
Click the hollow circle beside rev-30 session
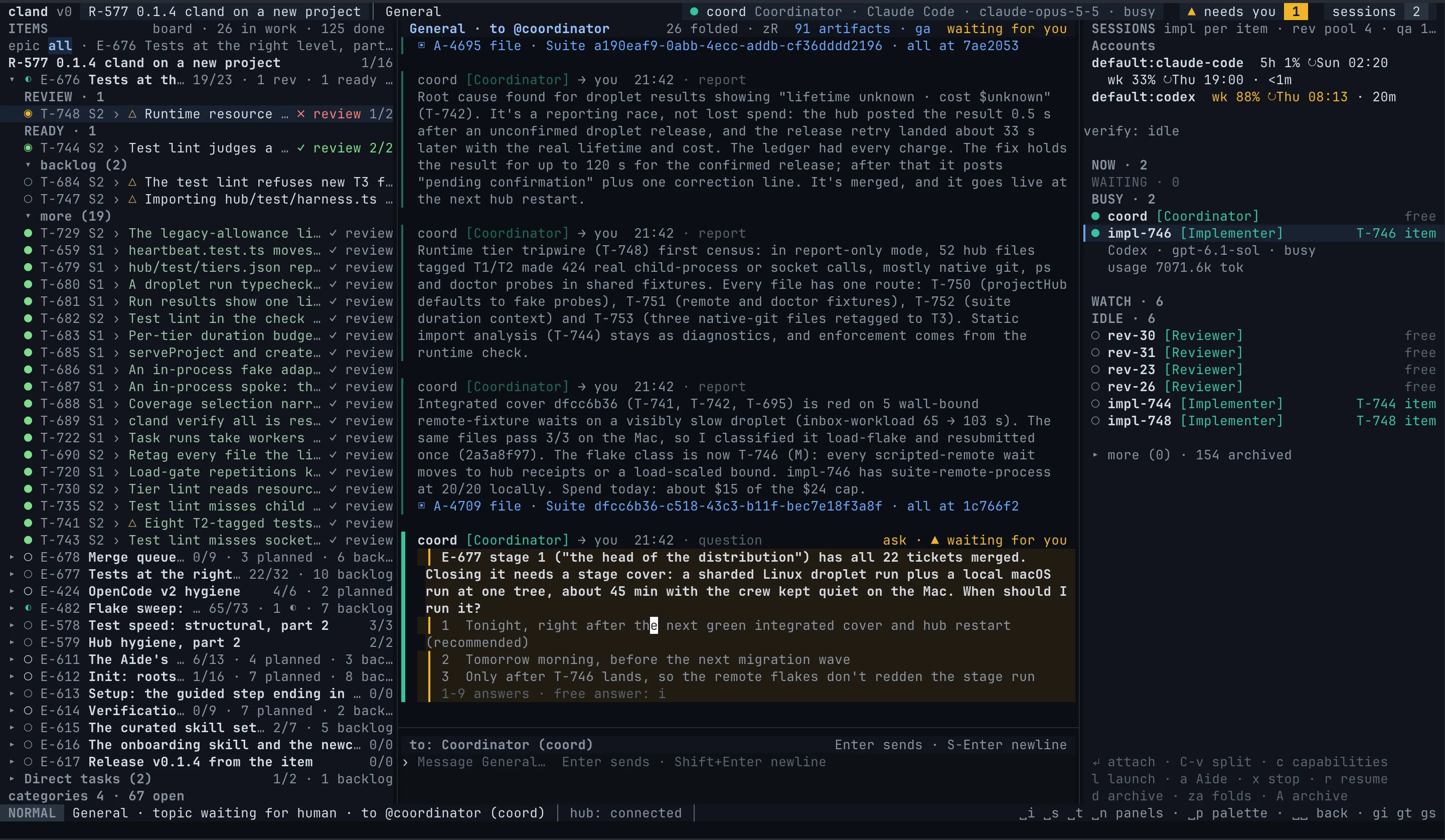coord(1095,335)
